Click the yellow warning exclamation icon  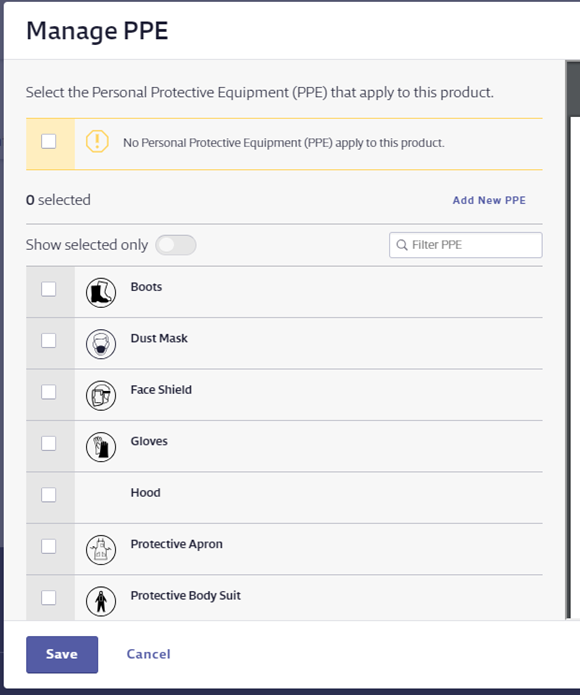tap(97, 141)
